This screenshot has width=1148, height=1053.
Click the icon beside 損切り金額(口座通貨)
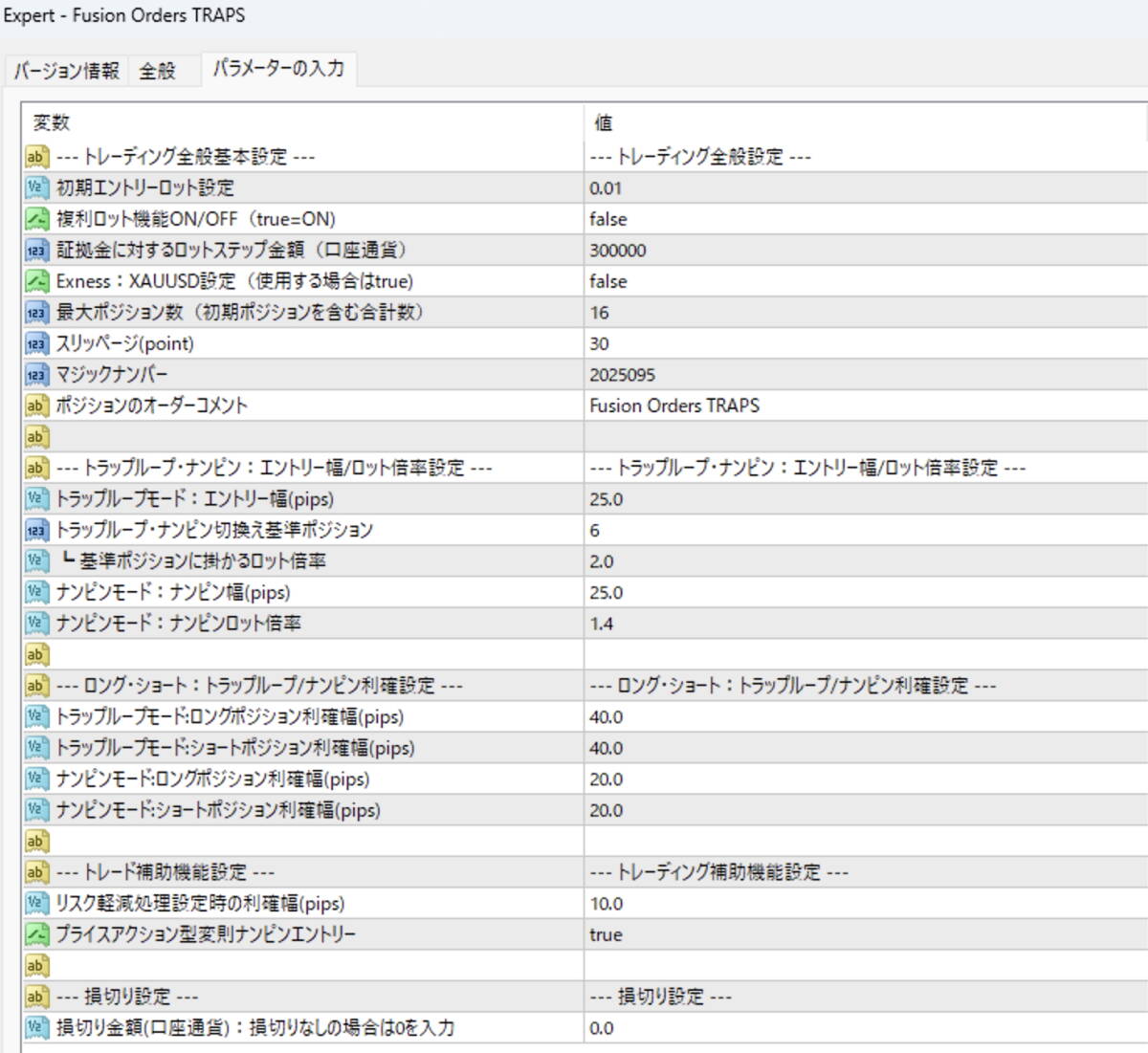tap(36, 1028)
